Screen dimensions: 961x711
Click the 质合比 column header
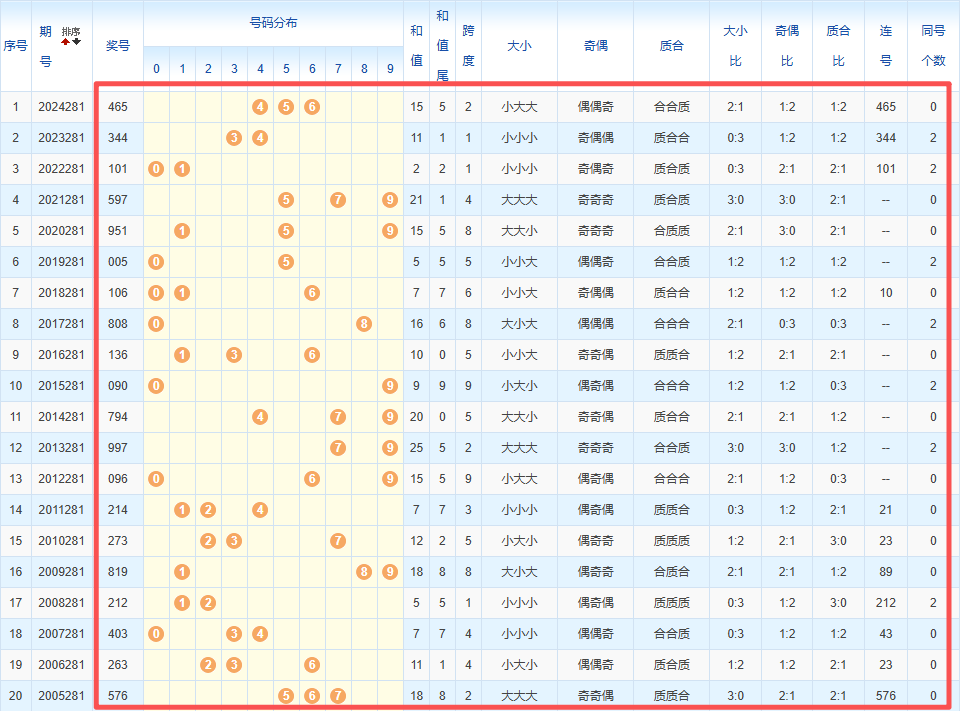point(838,46)
